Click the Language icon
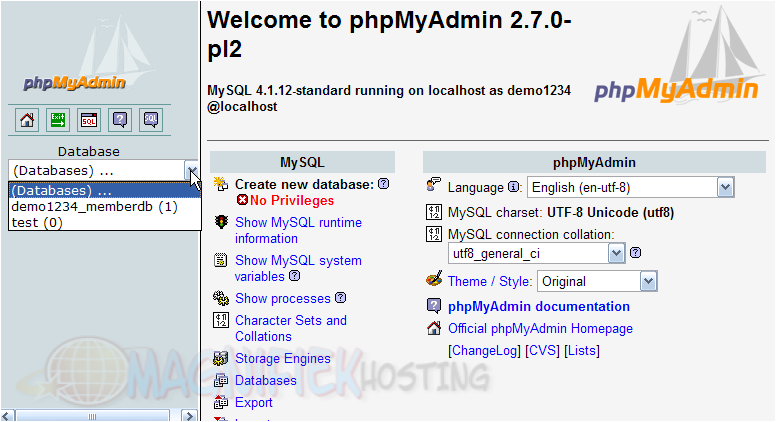The image size is (776, 422). point(434,185)
